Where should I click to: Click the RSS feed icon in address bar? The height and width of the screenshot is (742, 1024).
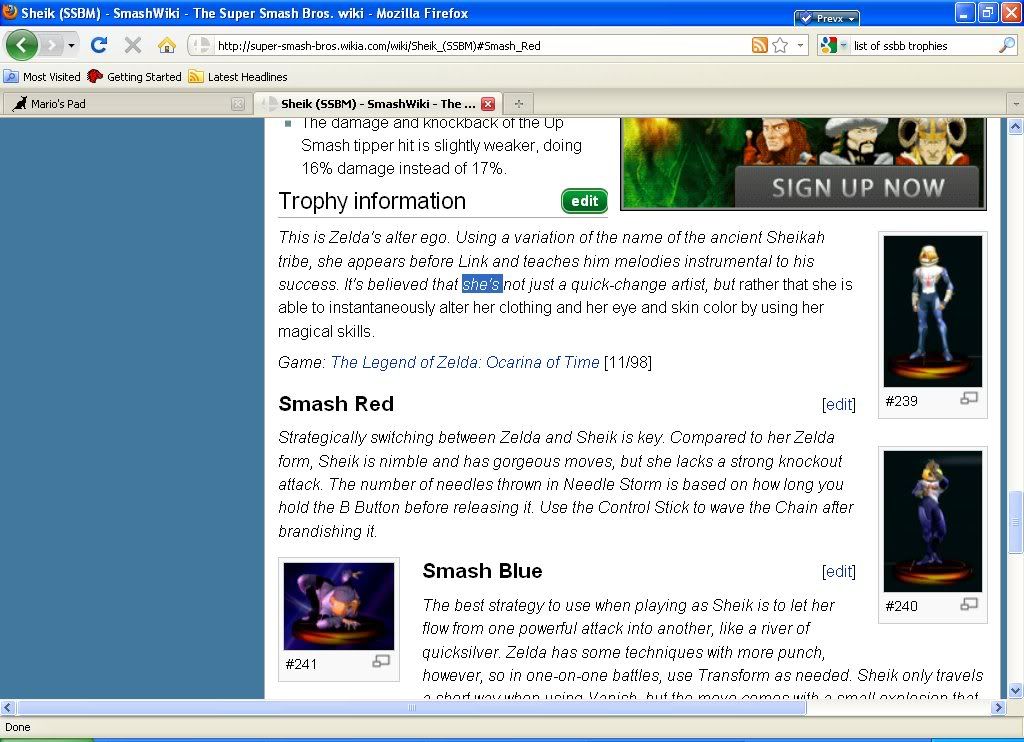[x=760, y=45]
